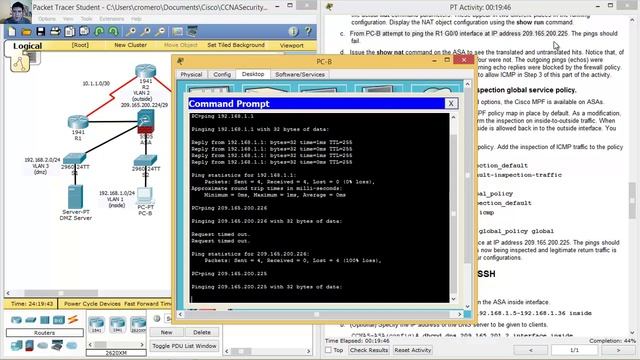This screenshot has width=640, height=360.
Task: Switch to Physical tab in PC-B window
Action: 191,74
